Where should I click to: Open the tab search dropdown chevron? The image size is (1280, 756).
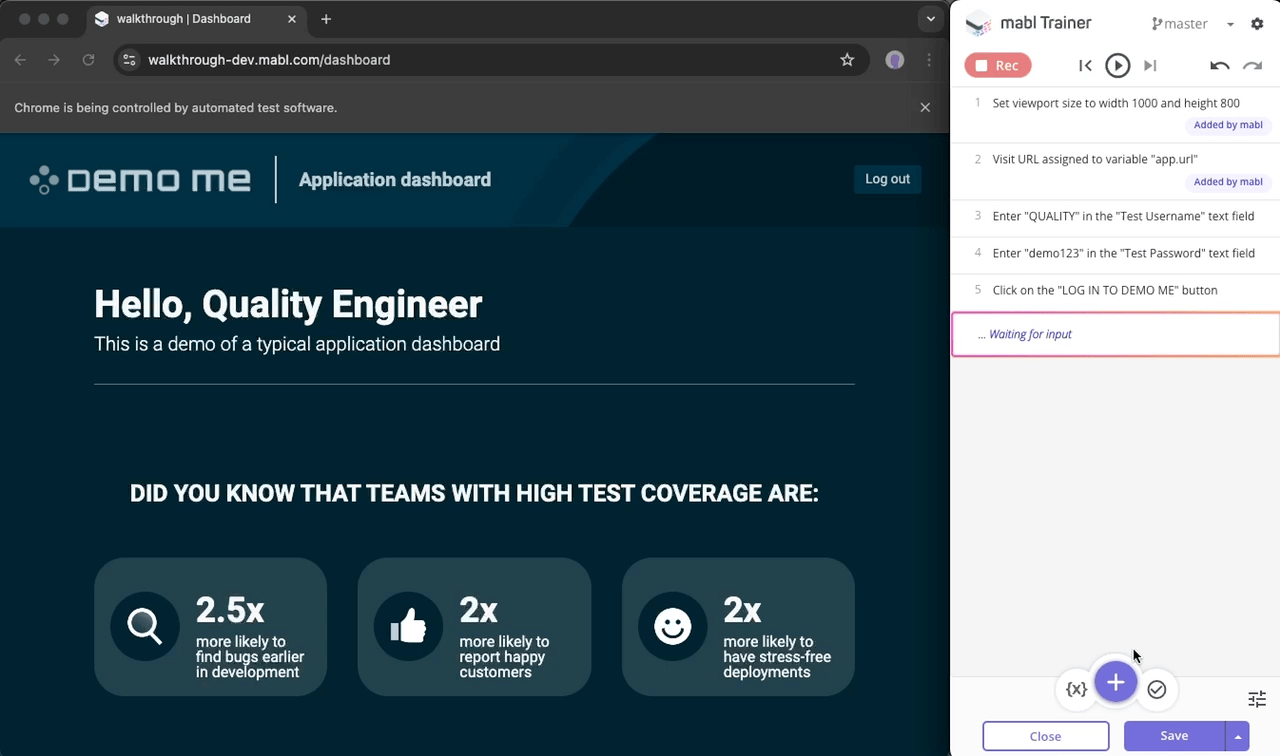click(x=931, y=19)
